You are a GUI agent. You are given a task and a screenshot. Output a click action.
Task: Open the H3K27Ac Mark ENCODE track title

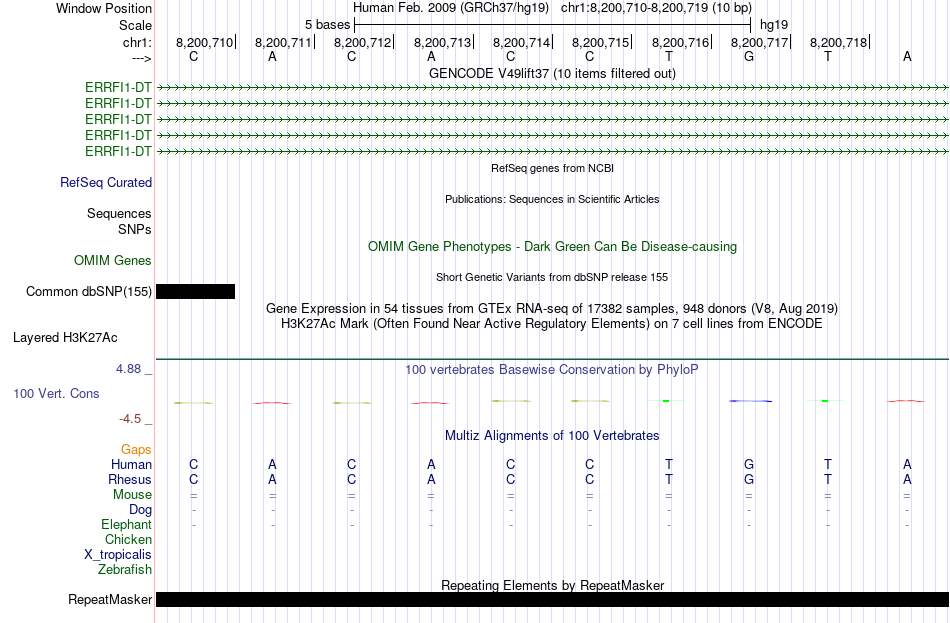552,324
